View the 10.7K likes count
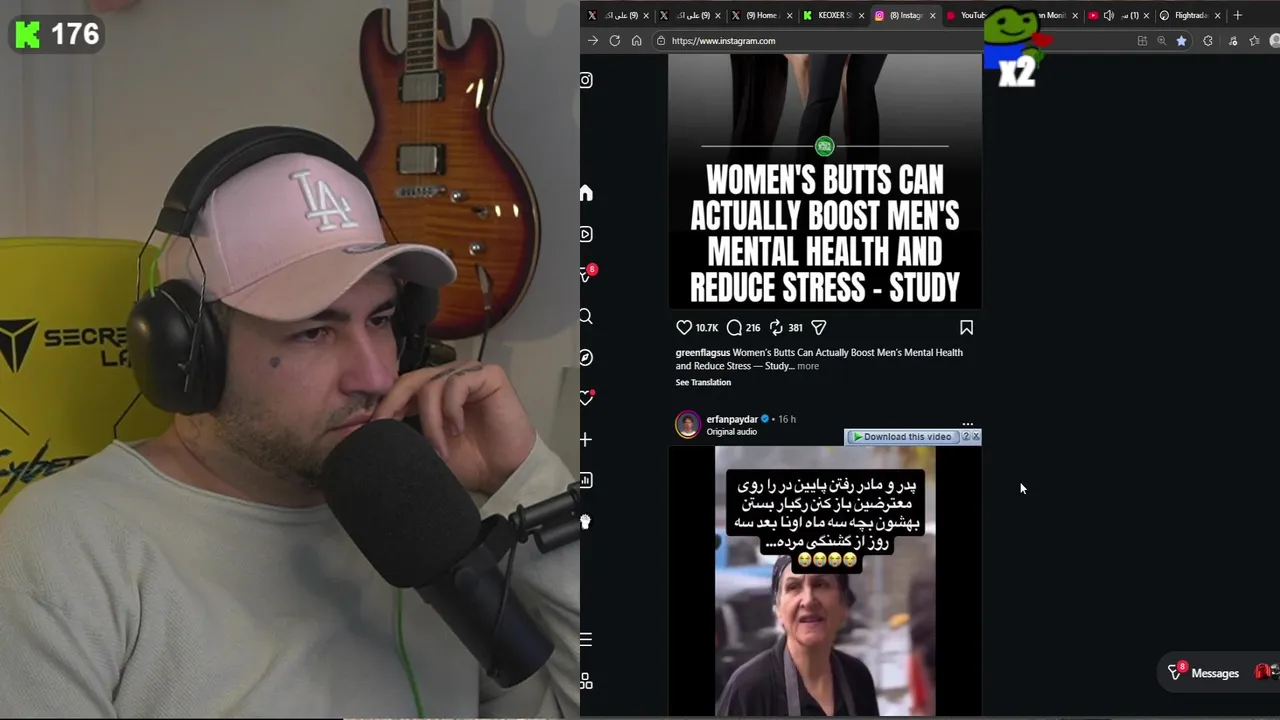The image size is (1280, 720). click(x=707, y=328)
